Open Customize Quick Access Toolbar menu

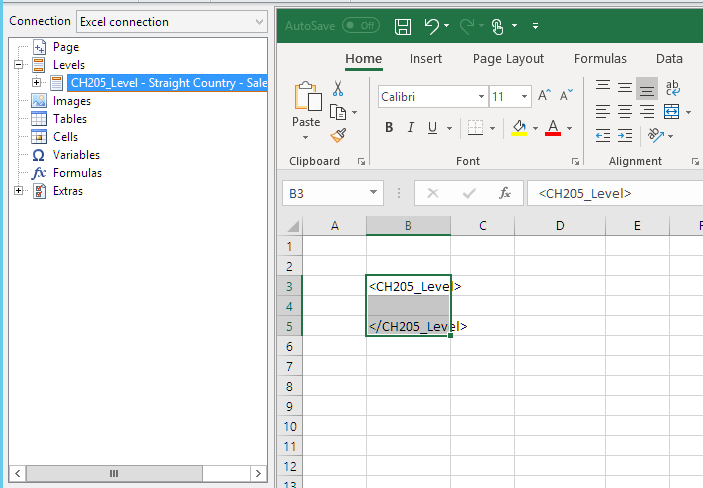[535, 26]
